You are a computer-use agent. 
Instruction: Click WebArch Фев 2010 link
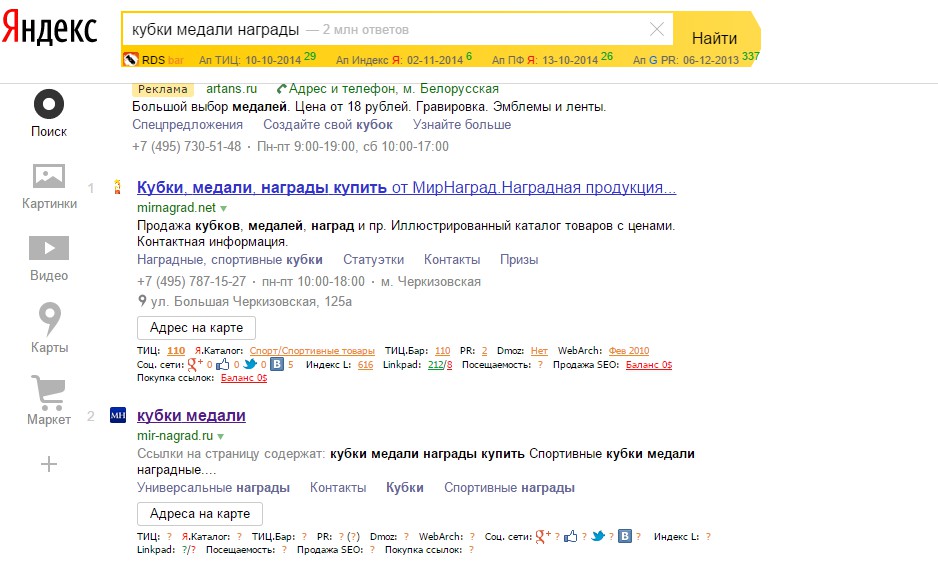coord(629,351)
